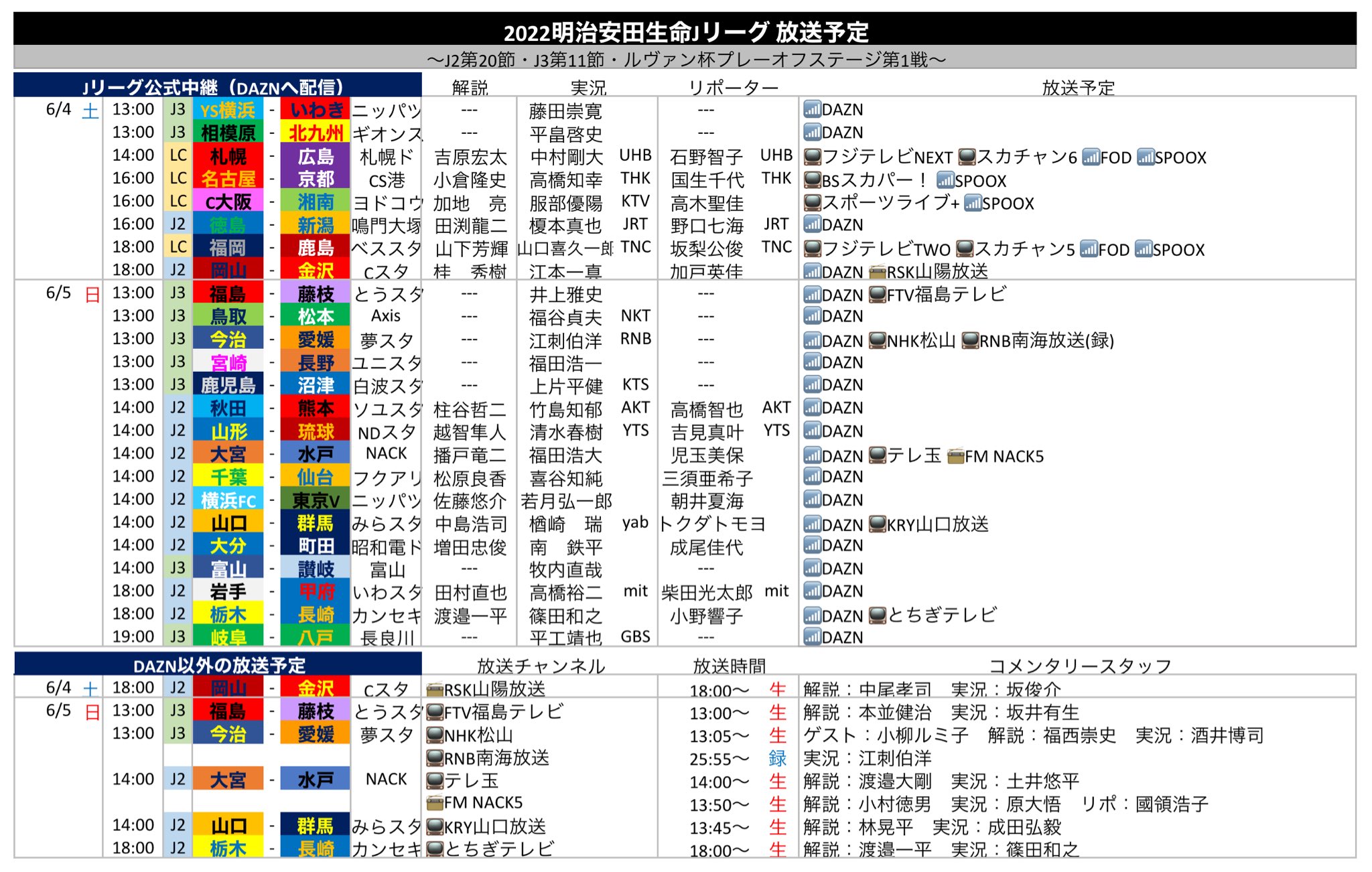Click the signal icon before SPOOX in 湘南 row
Screen dimensions: 1372x872
(x=973, y=203)
